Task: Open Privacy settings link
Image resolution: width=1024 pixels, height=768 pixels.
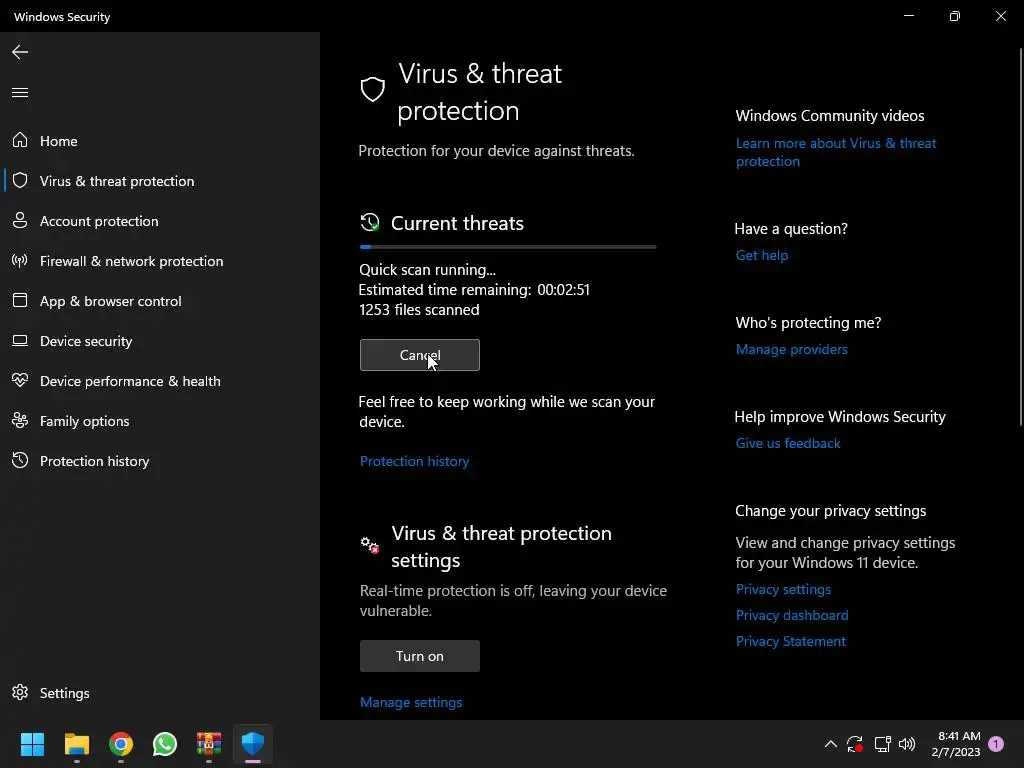Action: [x=783, y=589]
